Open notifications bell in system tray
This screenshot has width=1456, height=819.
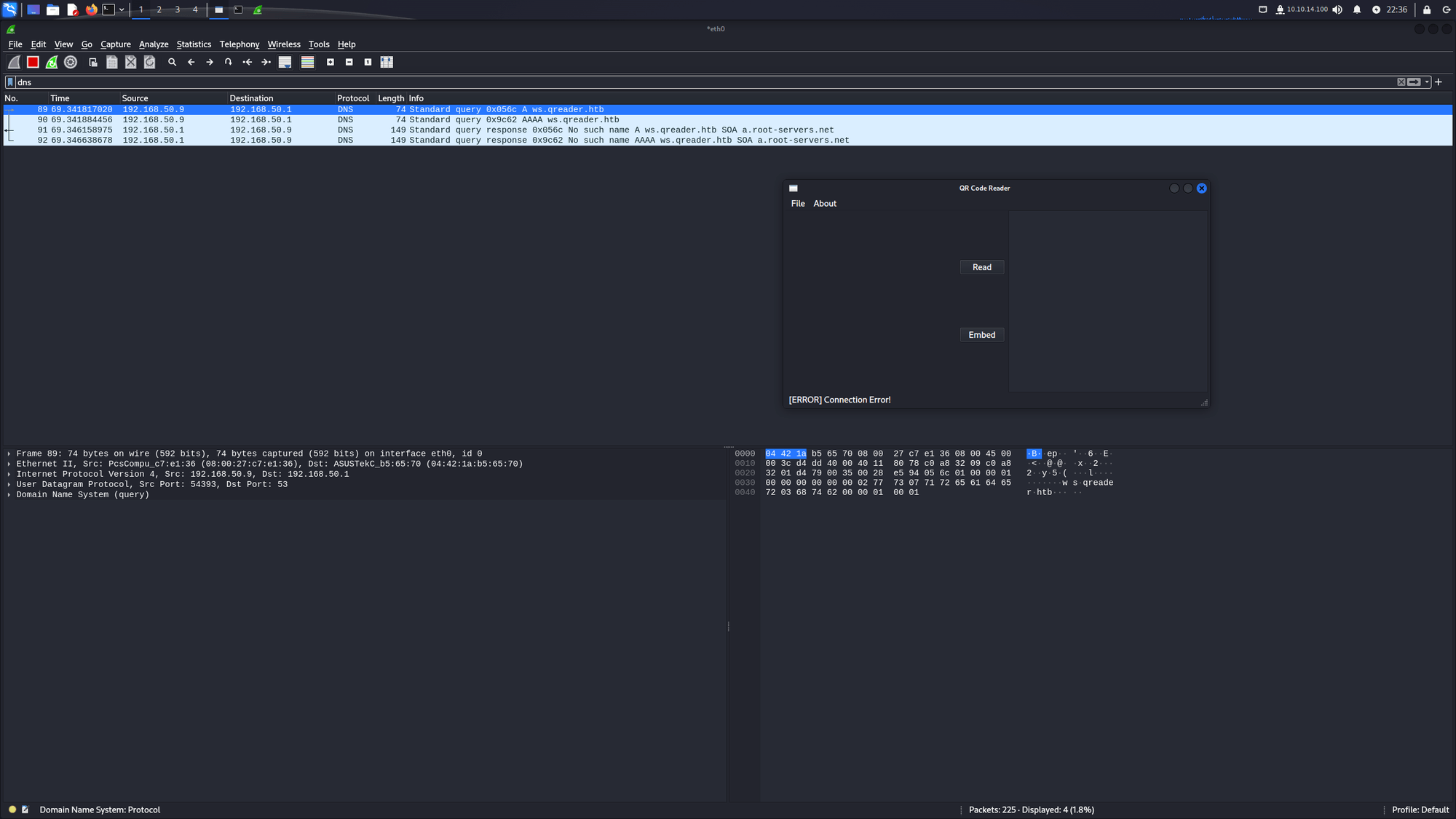point(1357,9)
